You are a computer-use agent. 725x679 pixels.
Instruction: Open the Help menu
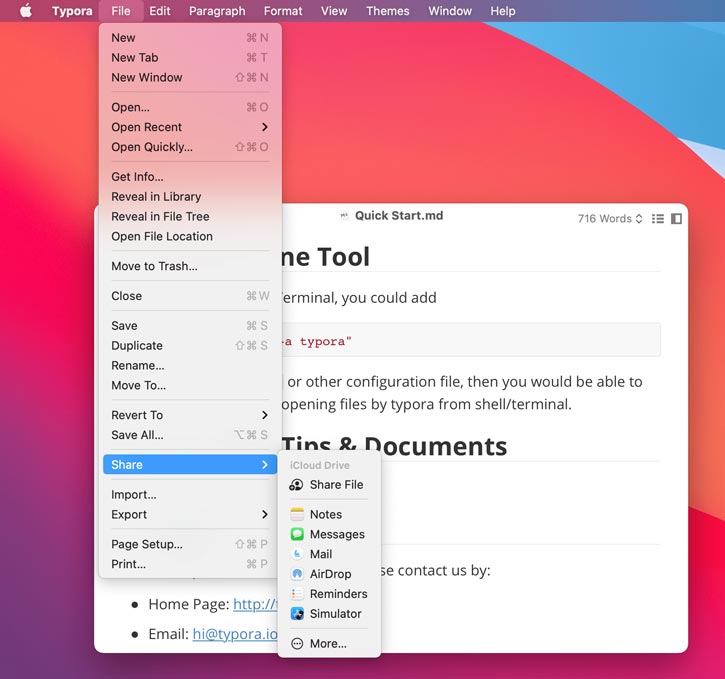coord(503,11)
